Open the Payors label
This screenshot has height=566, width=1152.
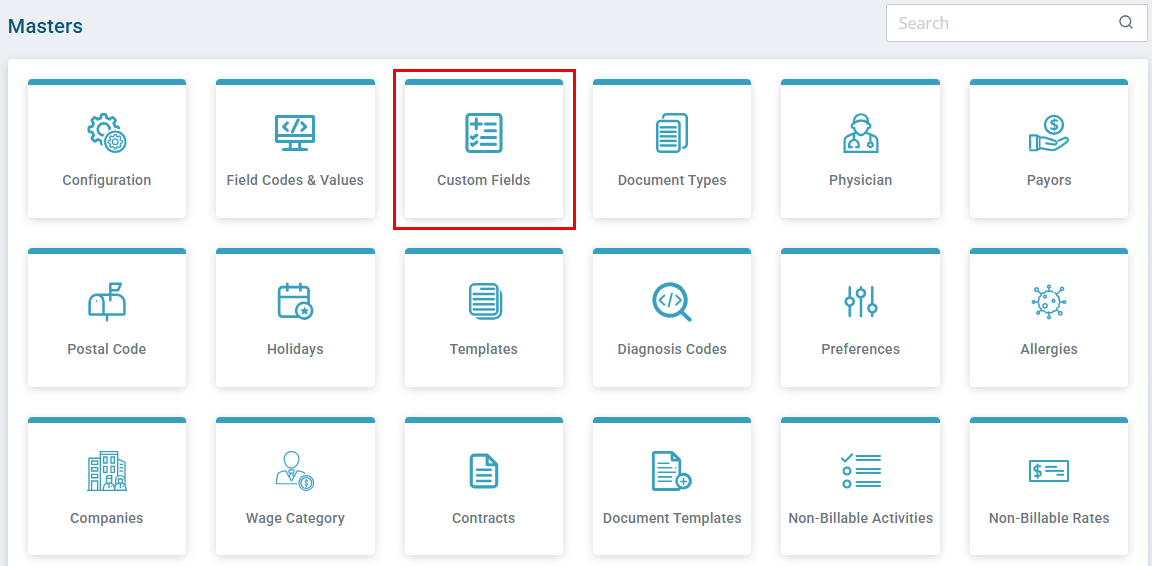1048,180
